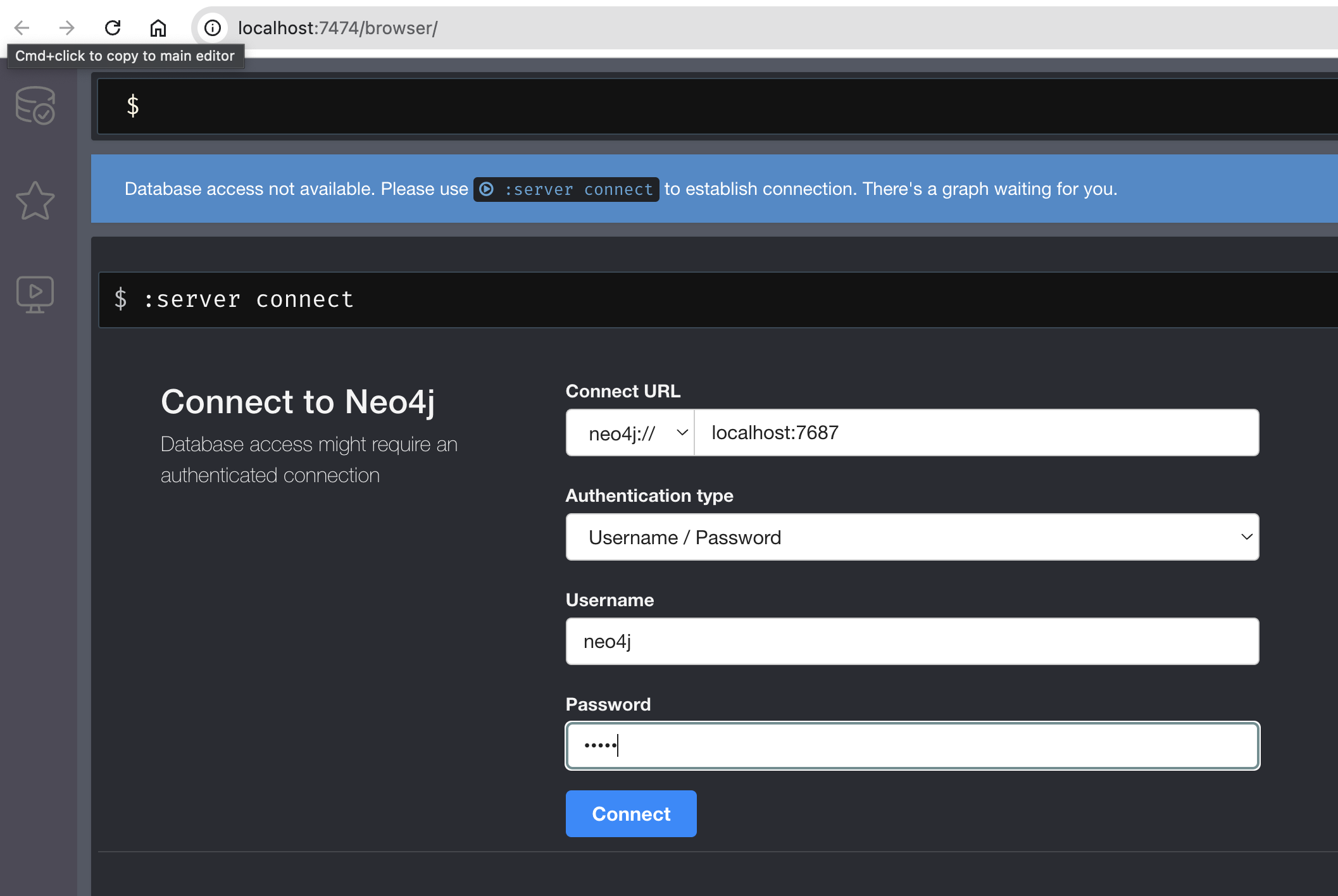Focus the Password input field
Screen dimensions: 1338x896
[x=911, y=745]
